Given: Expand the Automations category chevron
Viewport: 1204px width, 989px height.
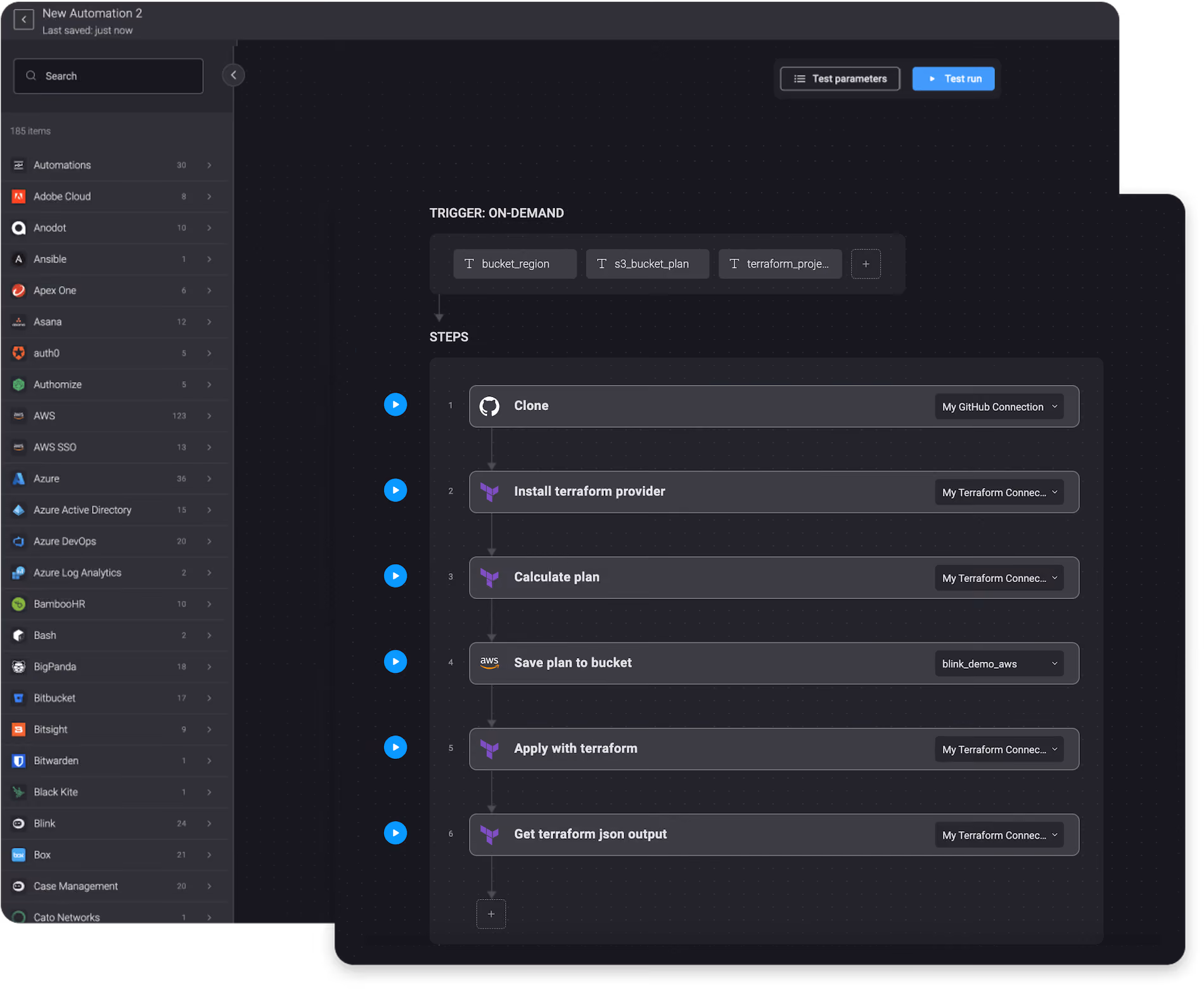Looking at the screenshot, I should pos(209,165).
